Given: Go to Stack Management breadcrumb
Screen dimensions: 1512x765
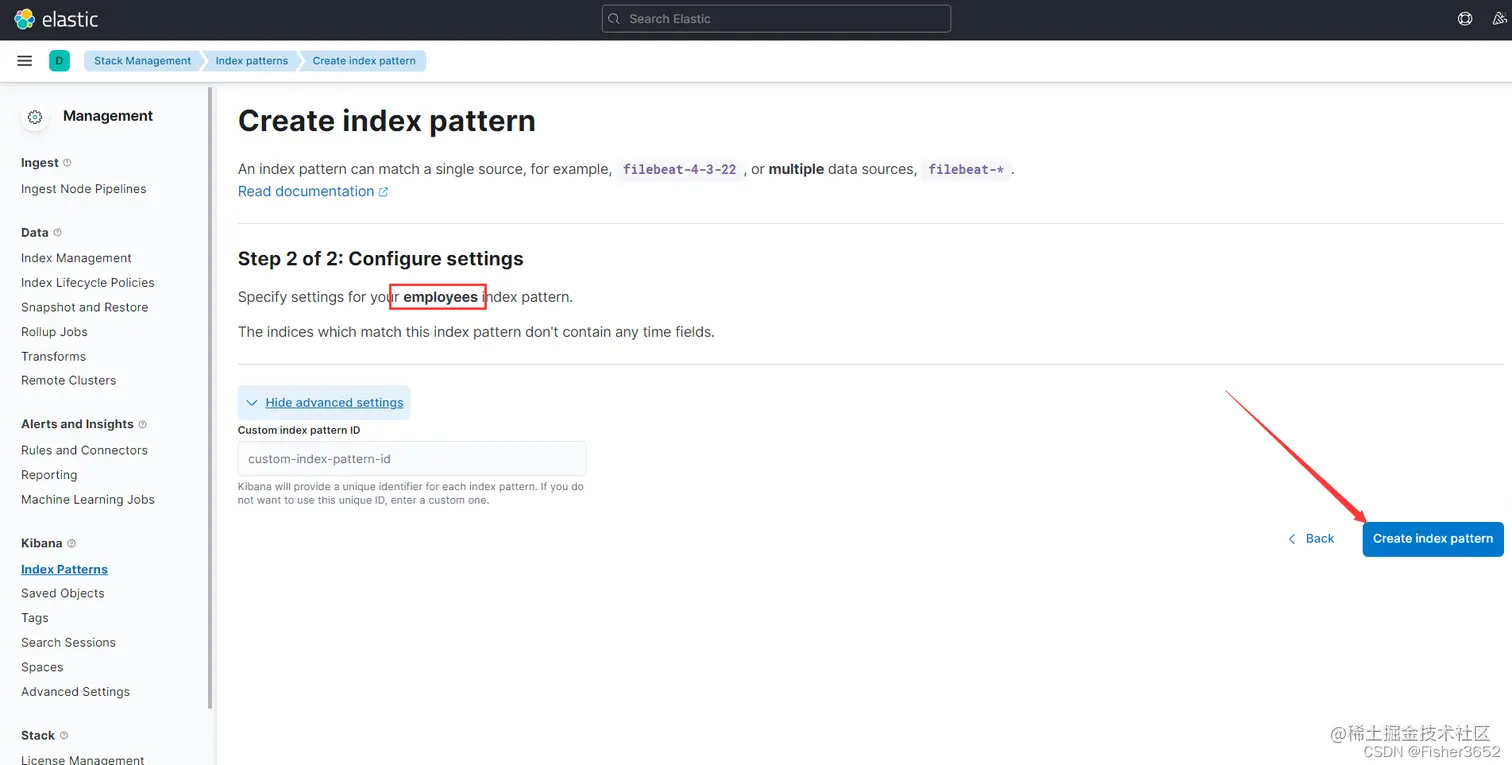Looking at the screenshot, I should pos(142,61).
